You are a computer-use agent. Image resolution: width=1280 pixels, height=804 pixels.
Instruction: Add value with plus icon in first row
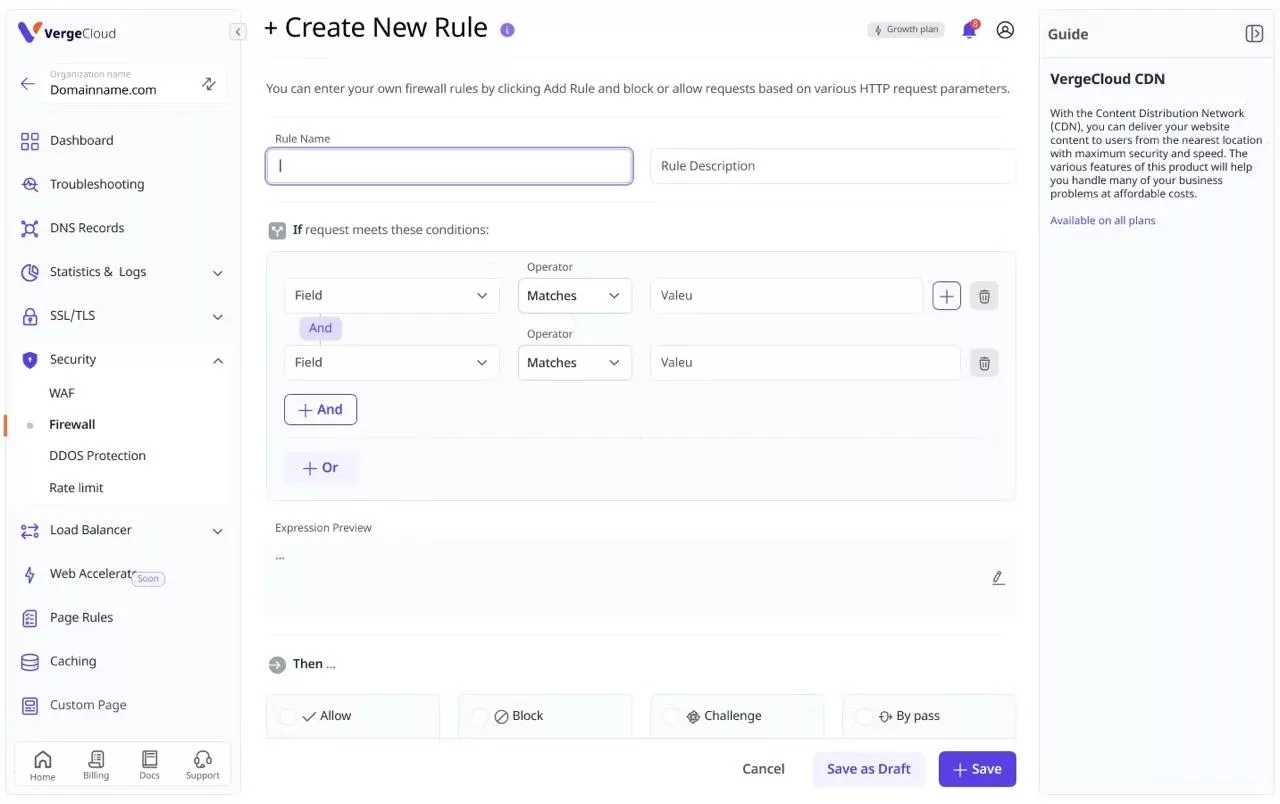946,296
